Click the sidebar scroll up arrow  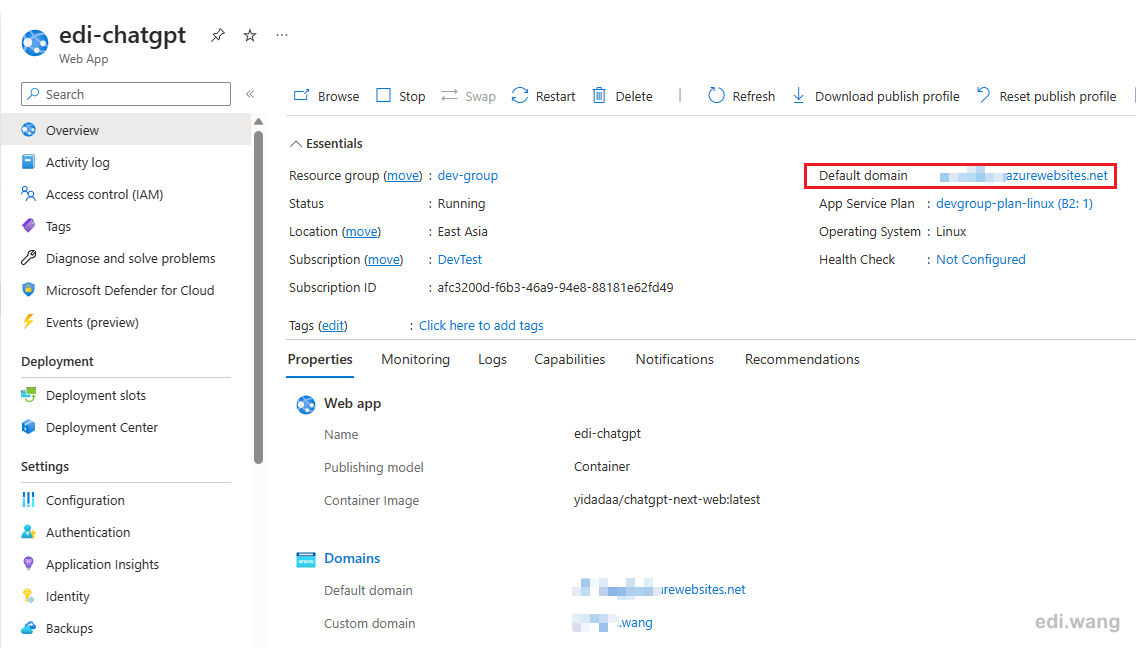259,122
